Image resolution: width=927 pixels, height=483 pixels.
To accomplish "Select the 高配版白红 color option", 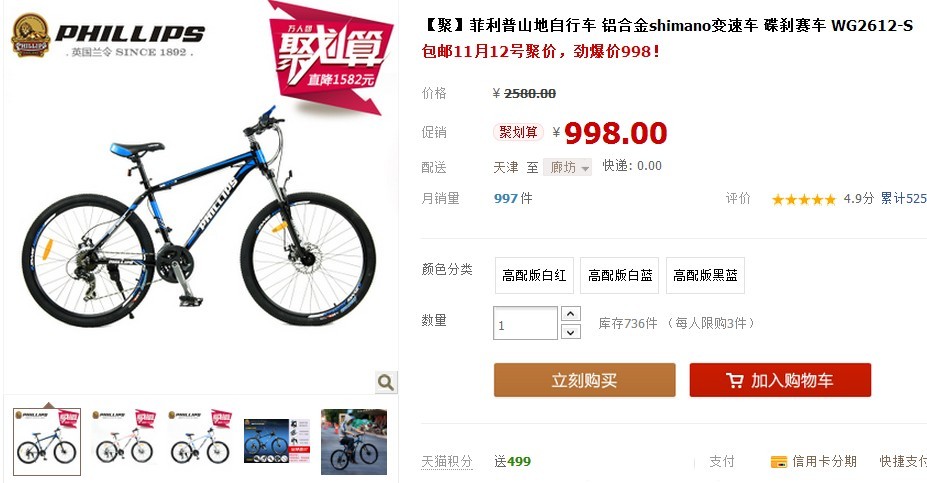I will tap(534, 275).
